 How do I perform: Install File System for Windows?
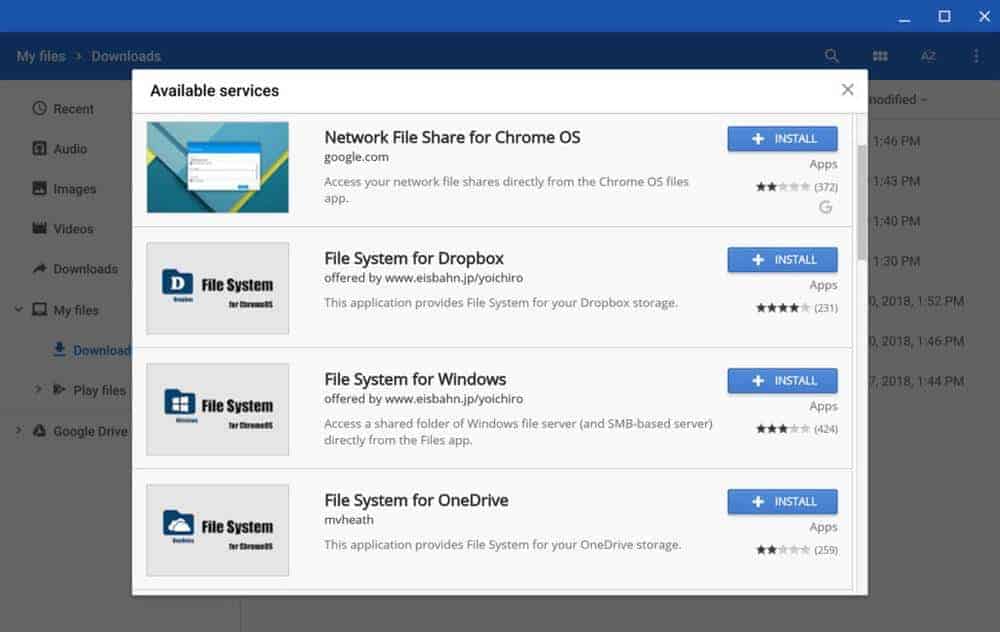click(782, 381)
